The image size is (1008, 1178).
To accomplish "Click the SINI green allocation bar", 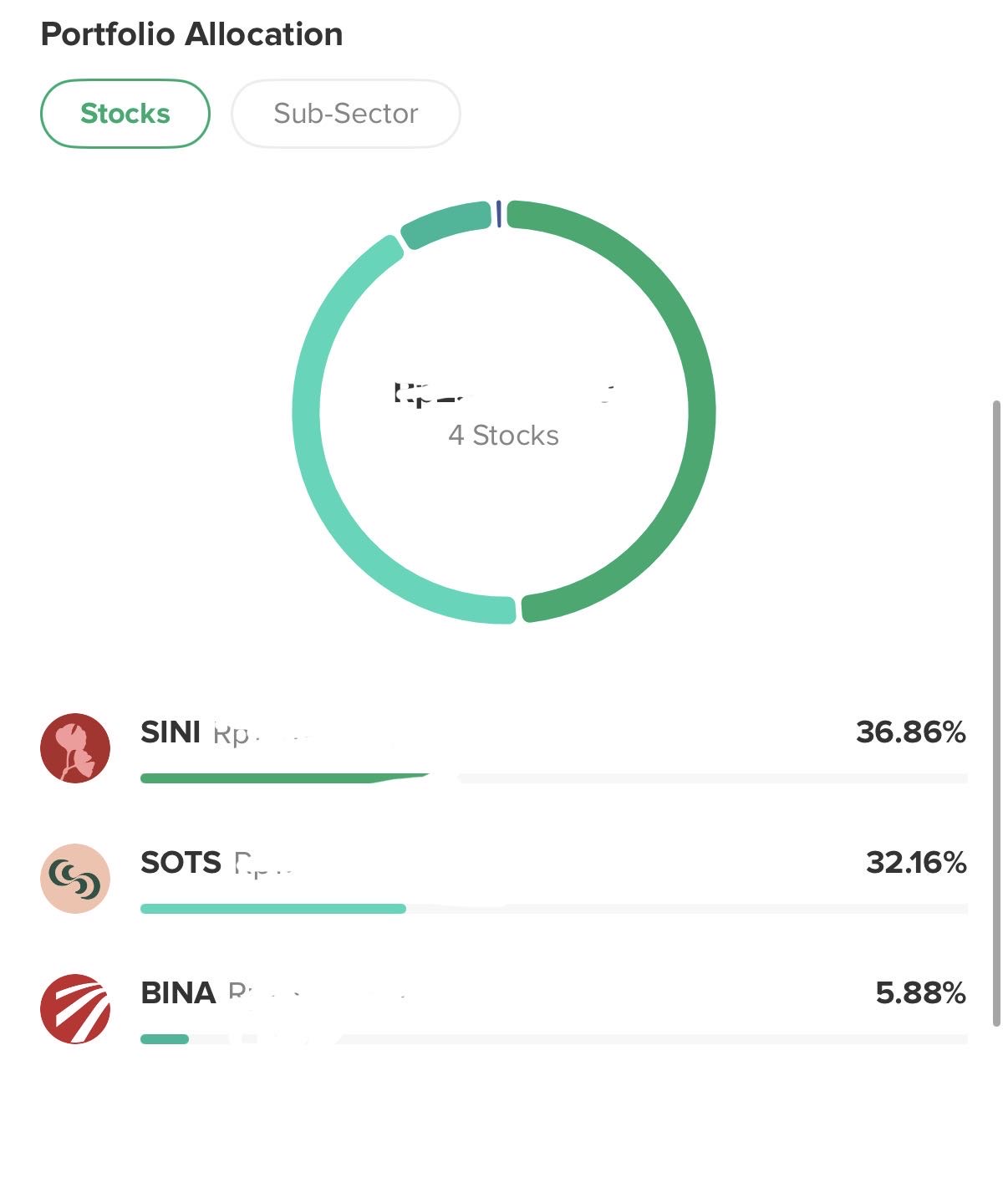I will point(267,778).
